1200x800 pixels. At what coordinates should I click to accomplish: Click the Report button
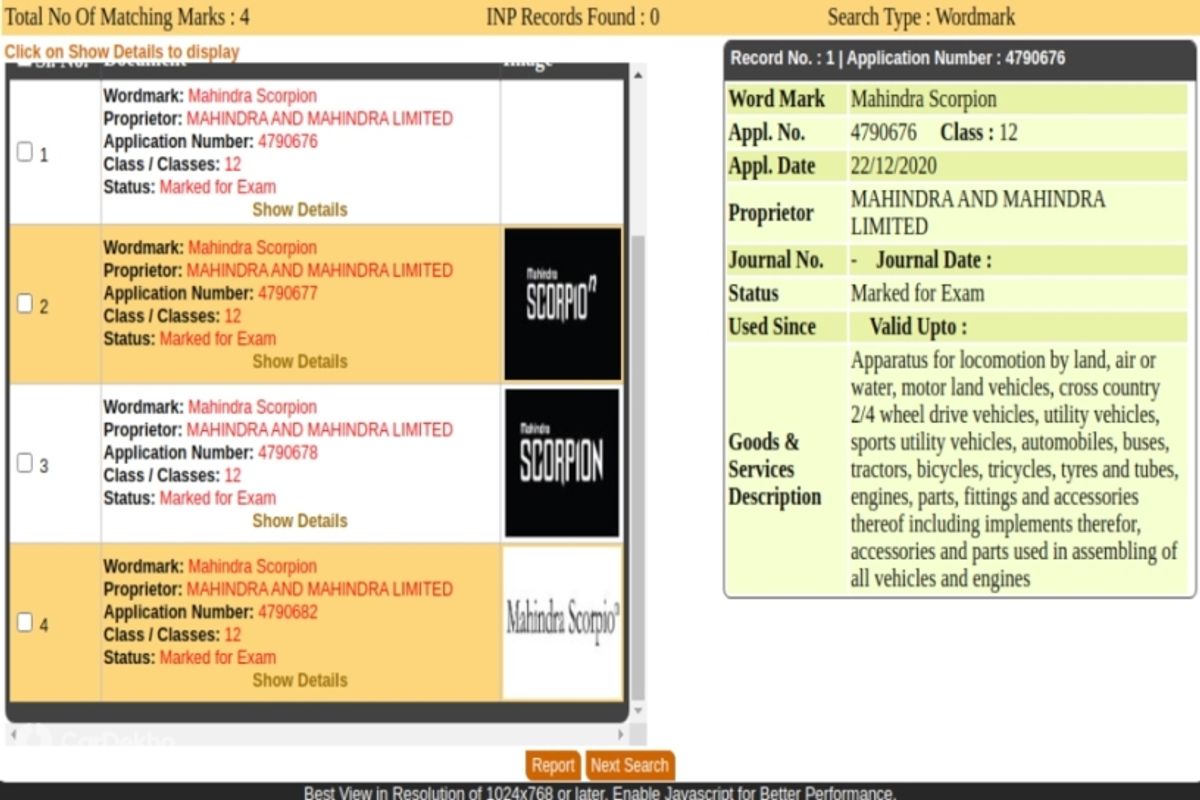[553, 765]
